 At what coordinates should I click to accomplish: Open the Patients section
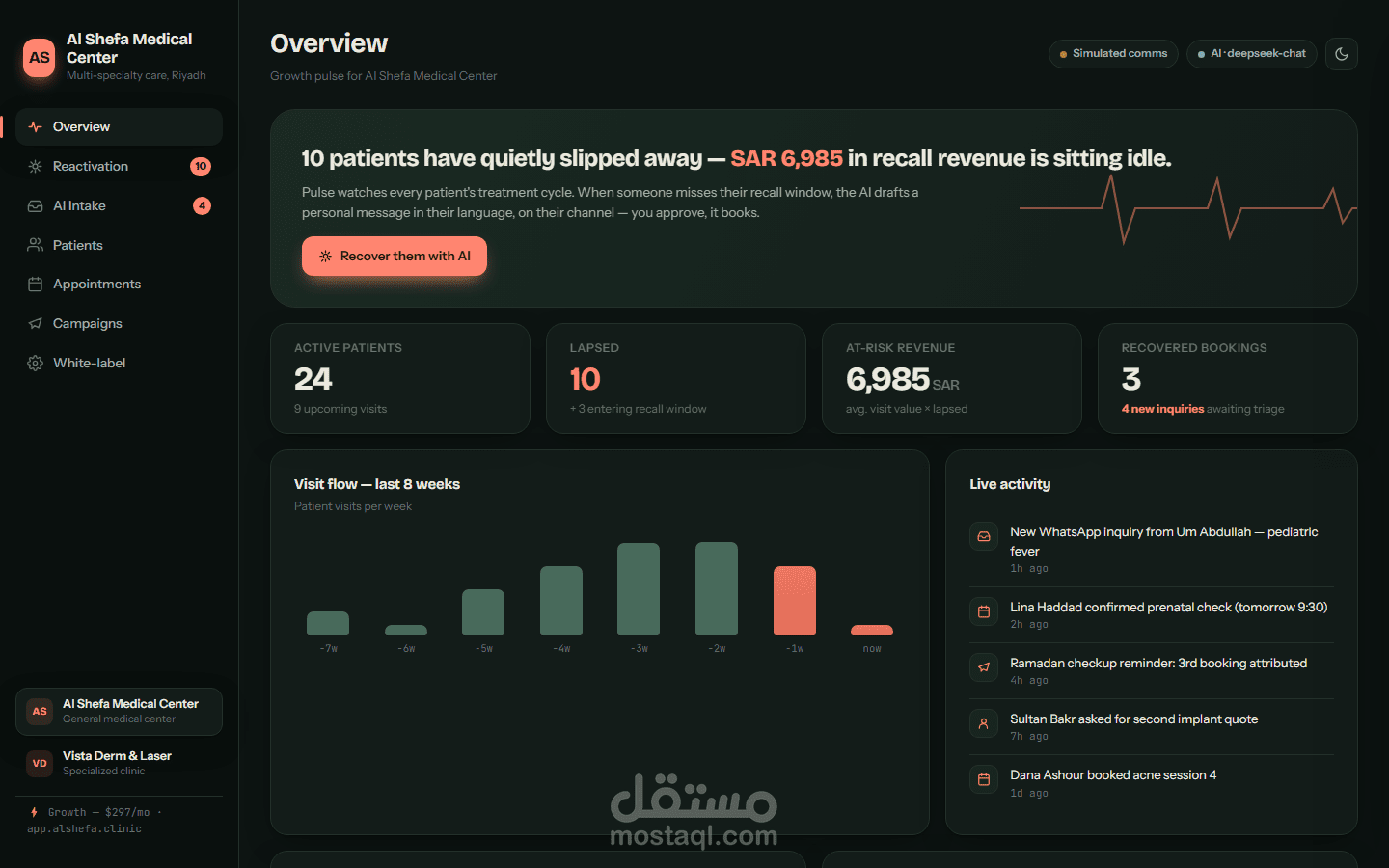[119, 245]
